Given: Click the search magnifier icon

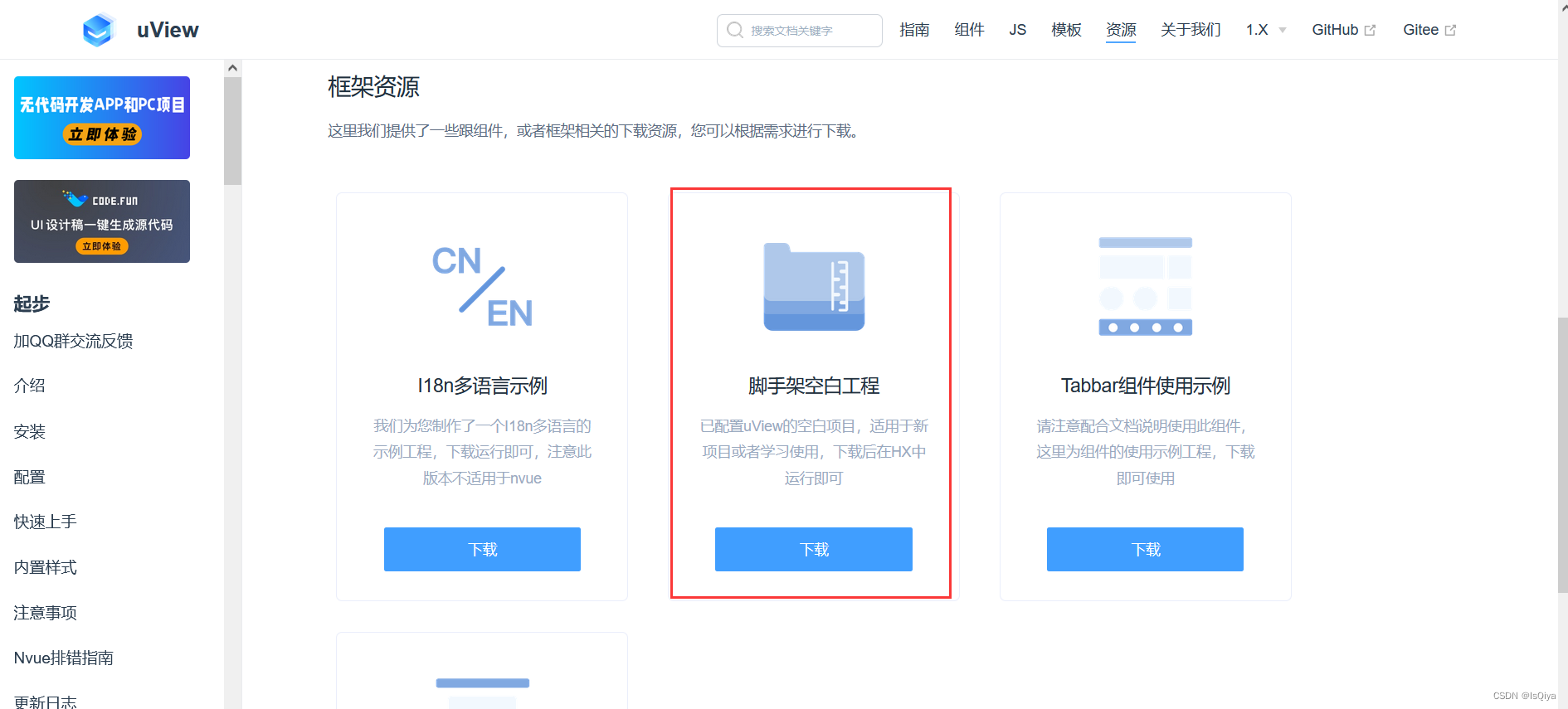Looking at the screenshot, I should click(x=735, y=30).
